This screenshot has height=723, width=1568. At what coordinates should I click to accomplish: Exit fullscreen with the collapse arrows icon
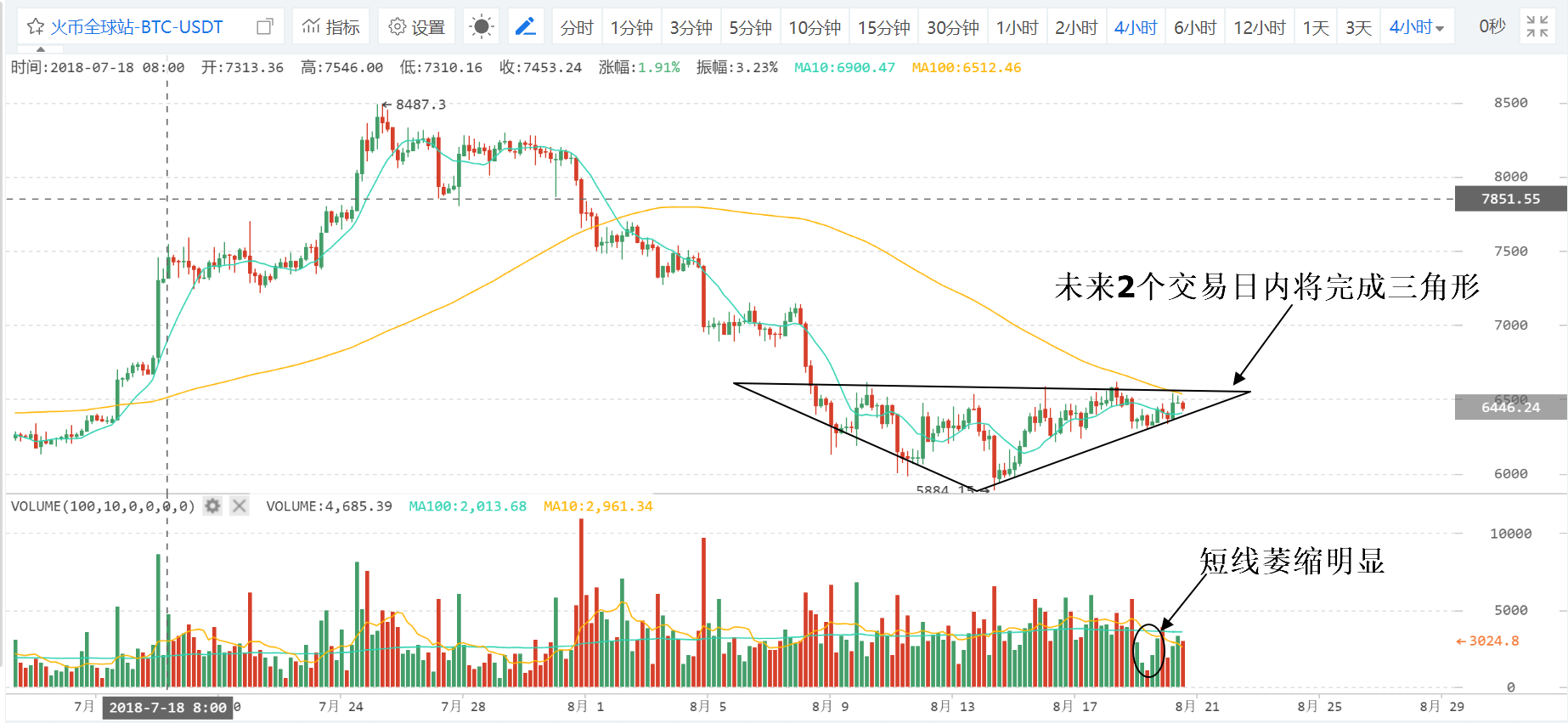coord(1537,27)
